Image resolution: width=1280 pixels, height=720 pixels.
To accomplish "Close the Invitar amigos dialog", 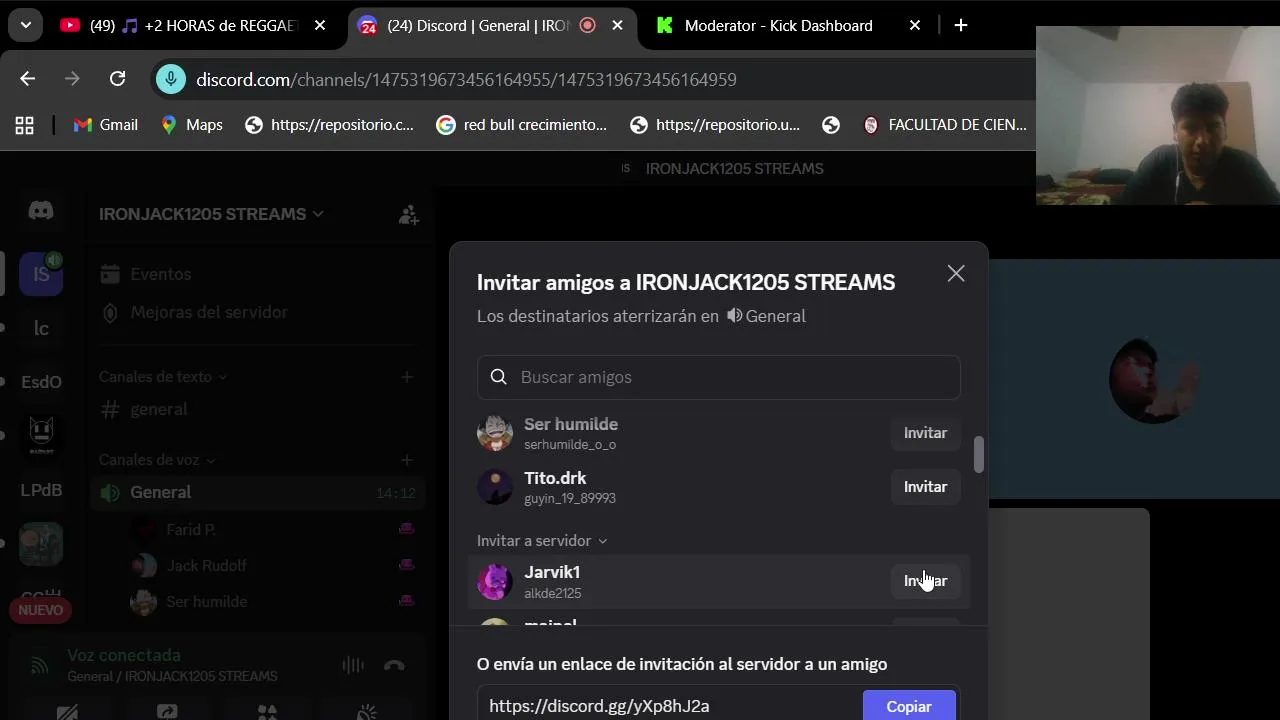I will tap(956, 274).
